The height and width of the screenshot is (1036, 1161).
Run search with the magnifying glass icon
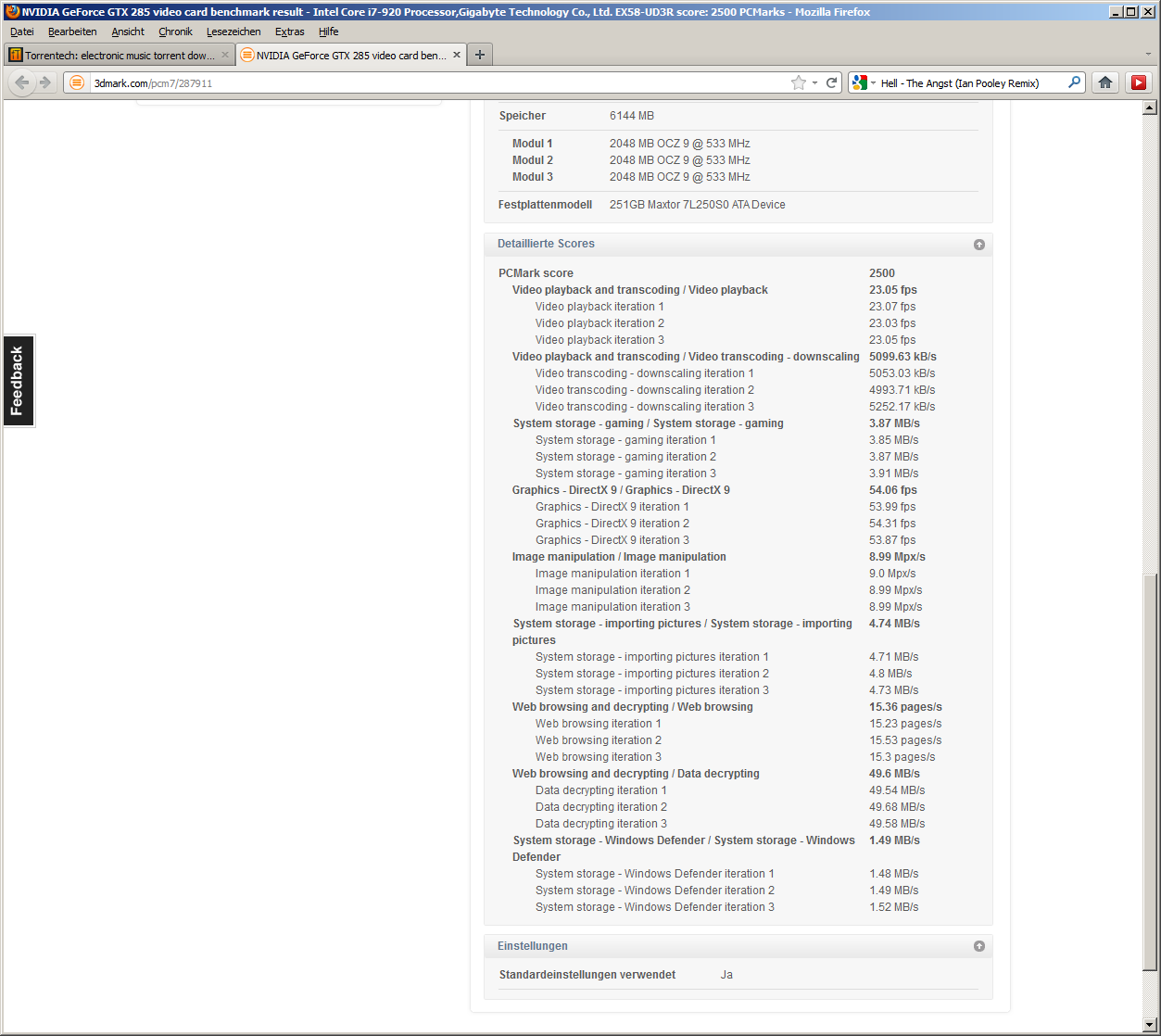click(x=1074, y=82)
